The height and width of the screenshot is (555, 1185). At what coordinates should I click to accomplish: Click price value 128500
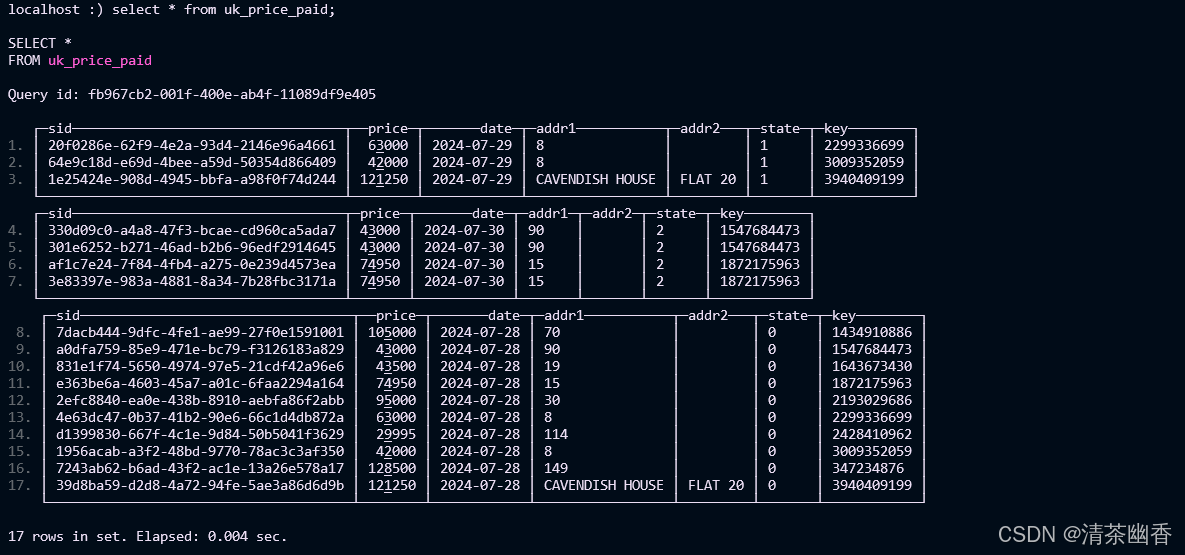click(392, 468)
